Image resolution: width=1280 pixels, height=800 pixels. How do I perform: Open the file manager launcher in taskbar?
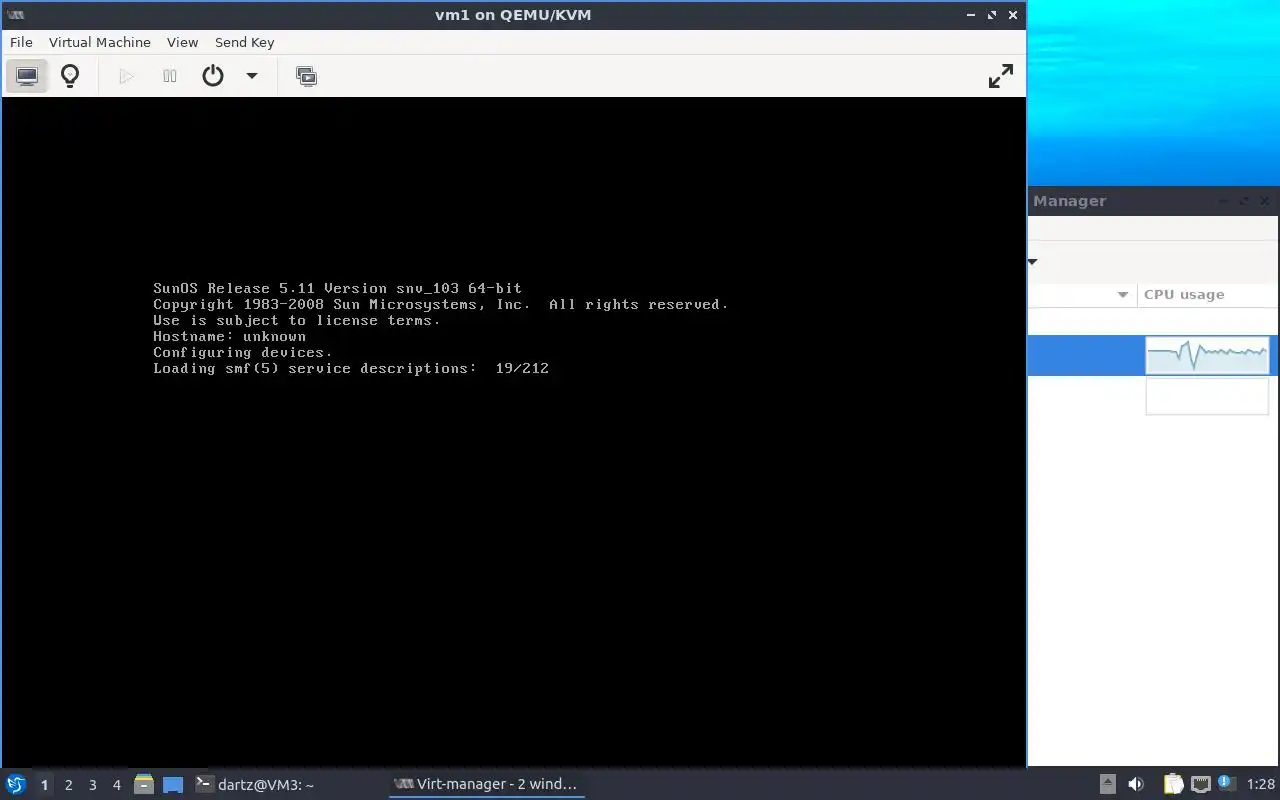[x=144, y=785]
